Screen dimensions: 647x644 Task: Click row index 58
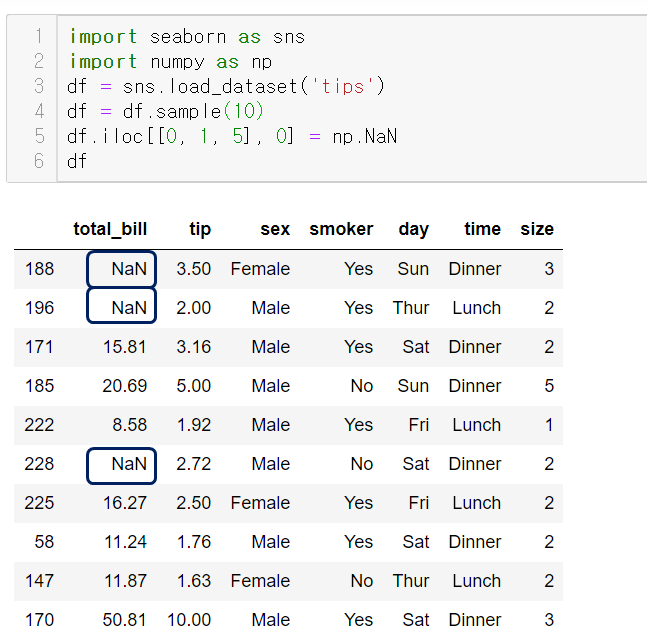[44, 542]
